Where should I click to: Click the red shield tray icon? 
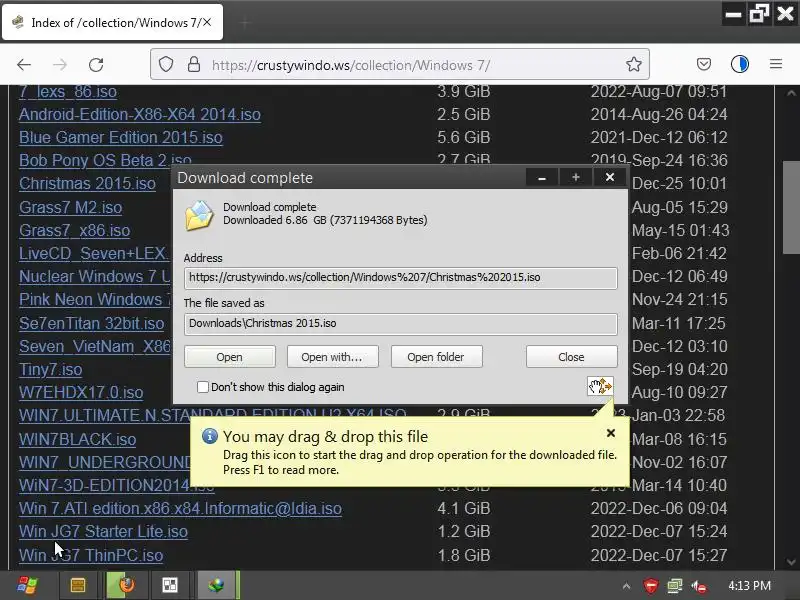(x=651, y=586)
